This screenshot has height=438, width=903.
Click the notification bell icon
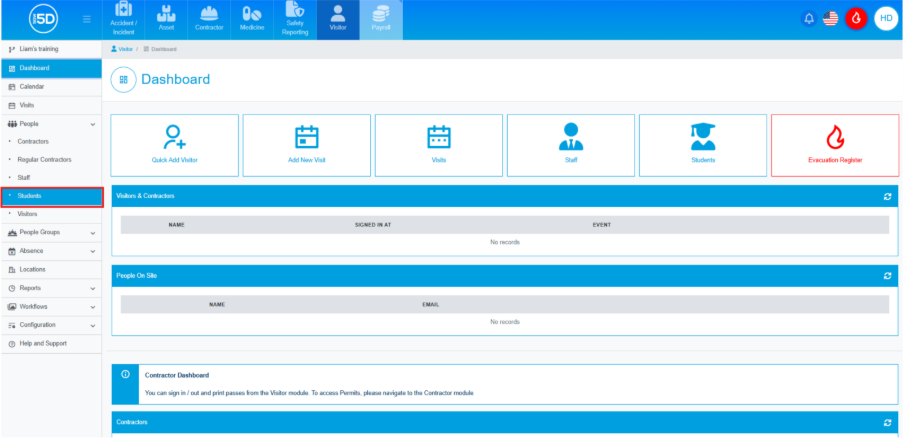point(809,19)
